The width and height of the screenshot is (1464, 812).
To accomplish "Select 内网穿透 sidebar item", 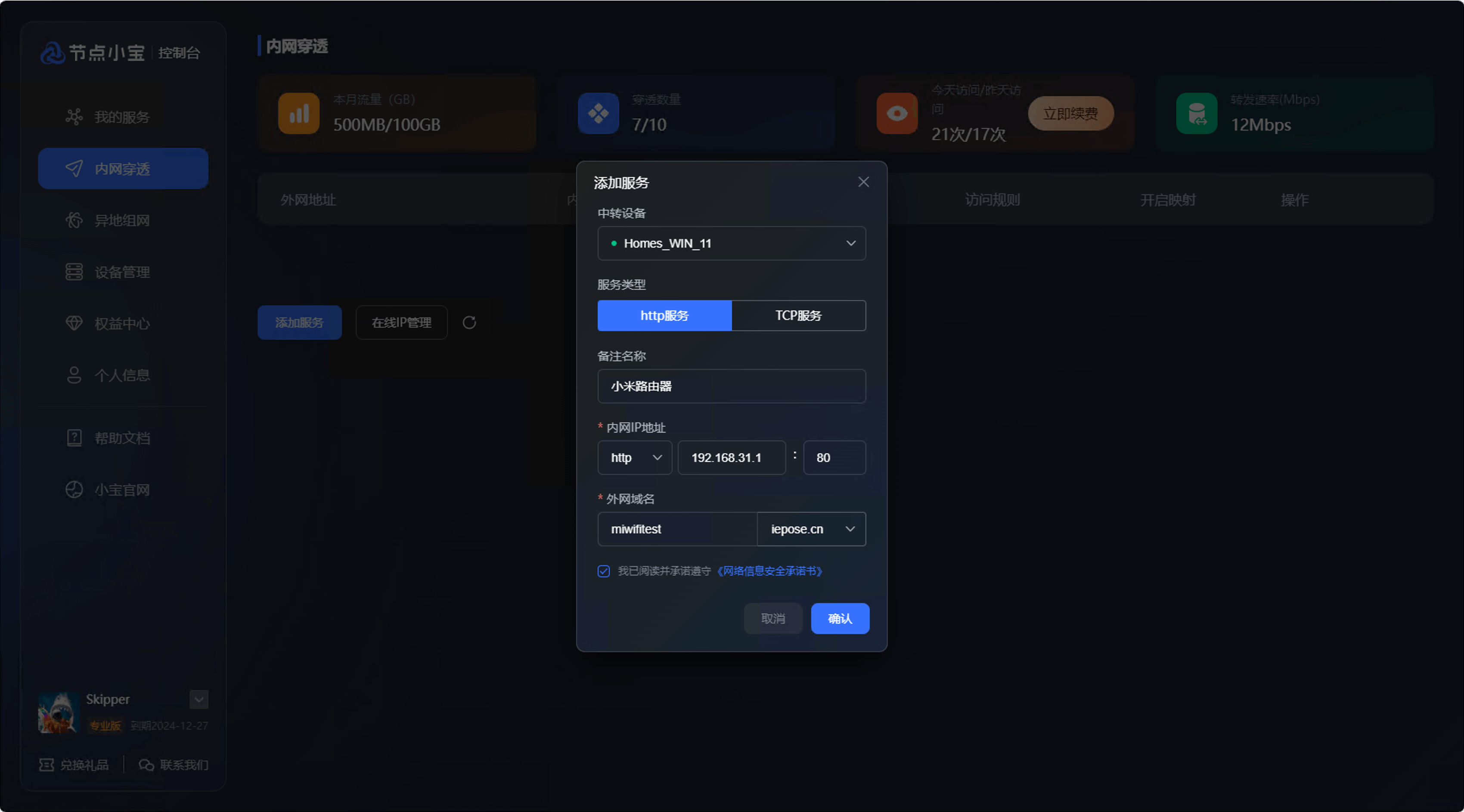I will pos(123,169).
